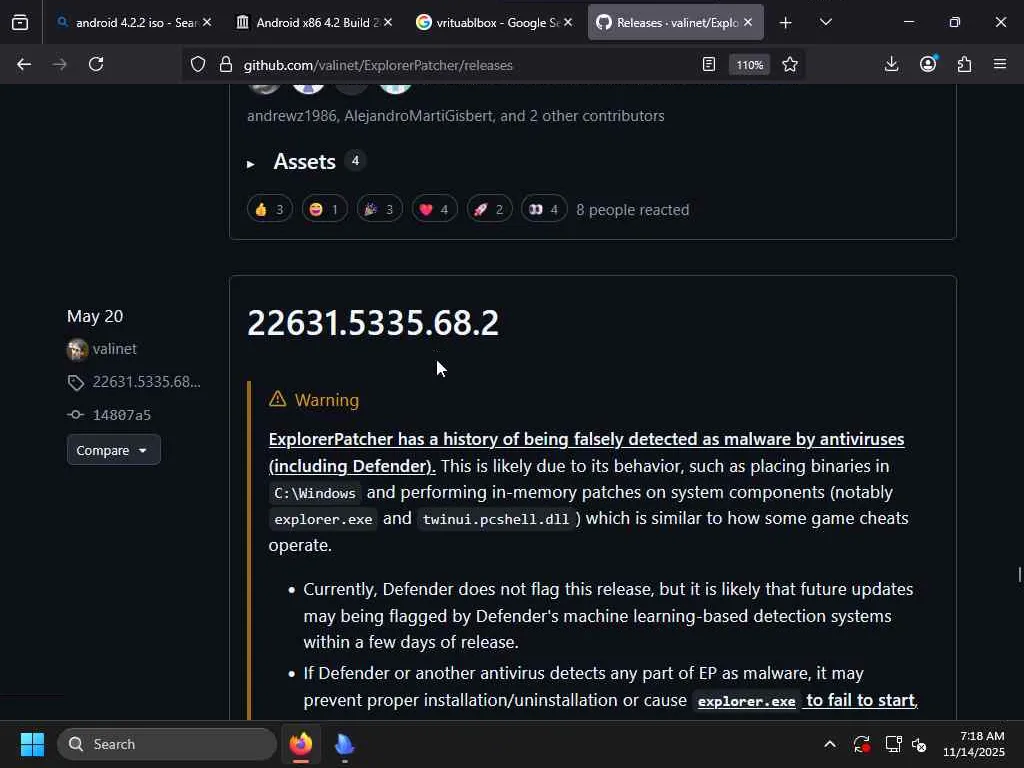Open commit 14807a5 link
Image resolution: width=1024 pixels, height=768 pixels.
(121, 415)
